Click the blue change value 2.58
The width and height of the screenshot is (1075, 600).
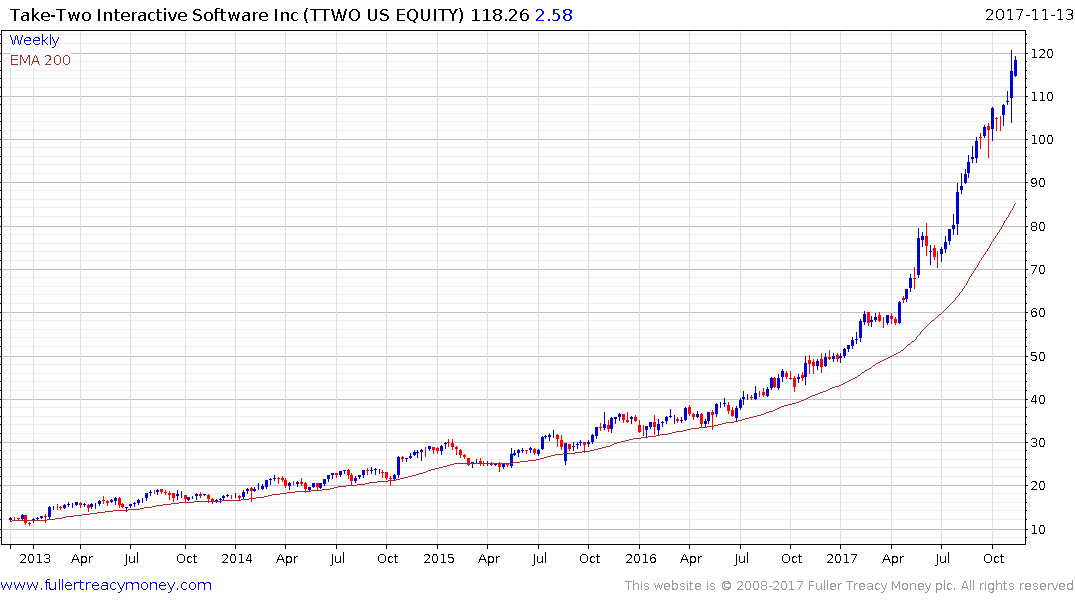pyautogui.click(x=553, y=14)
